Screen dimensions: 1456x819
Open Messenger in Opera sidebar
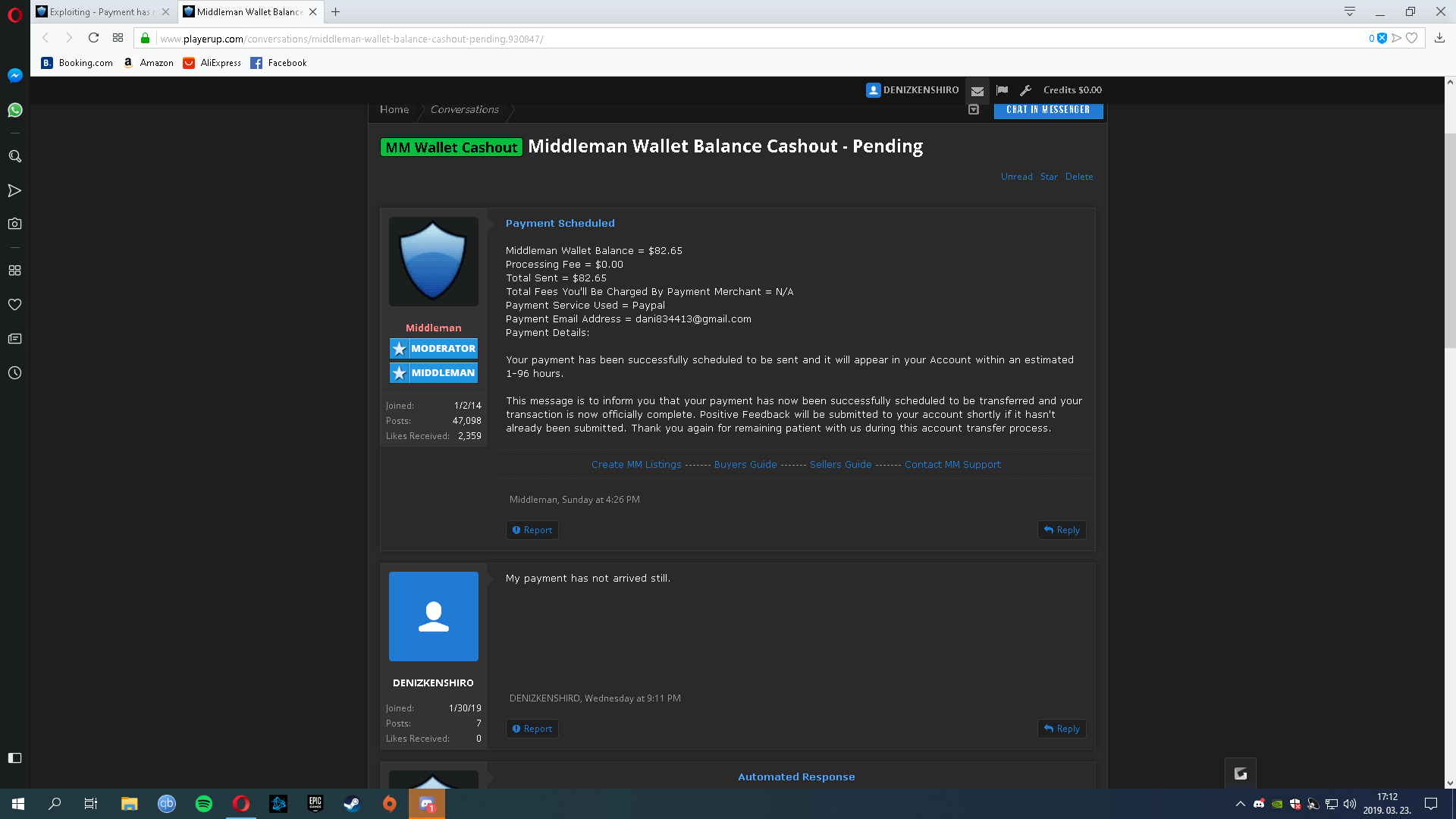pyautogui.click(x=14, y=75)
